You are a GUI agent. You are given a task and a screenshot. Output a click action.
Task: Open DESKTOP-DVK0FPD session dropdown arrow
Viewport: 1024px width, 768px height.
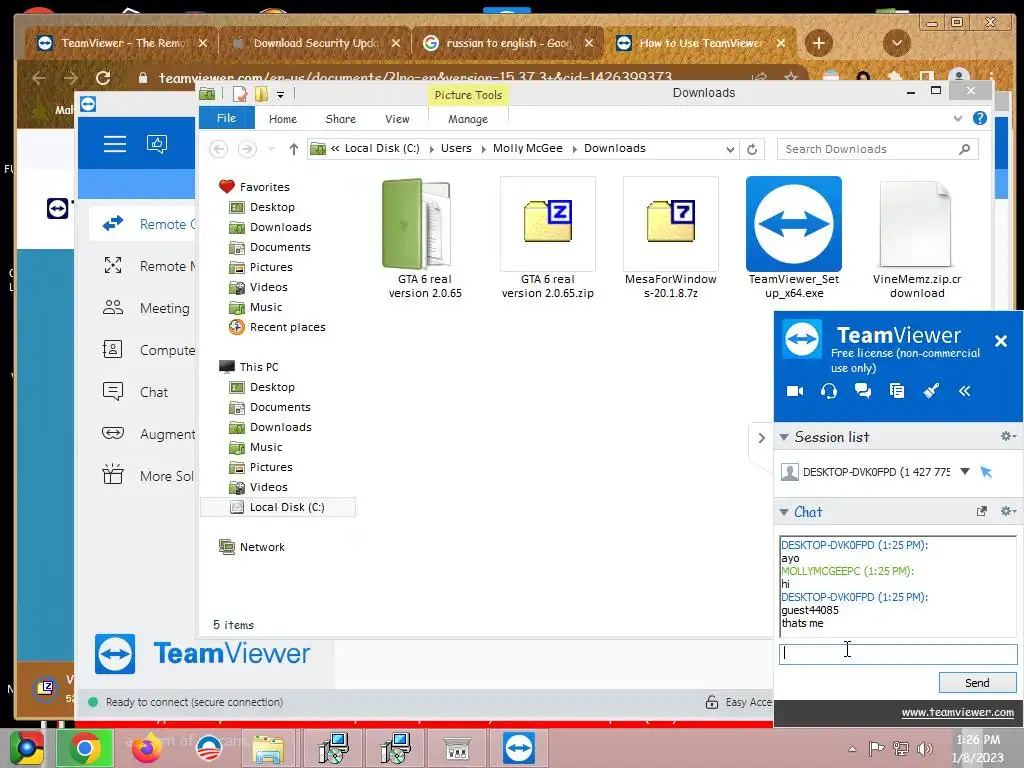click(965, 472)
